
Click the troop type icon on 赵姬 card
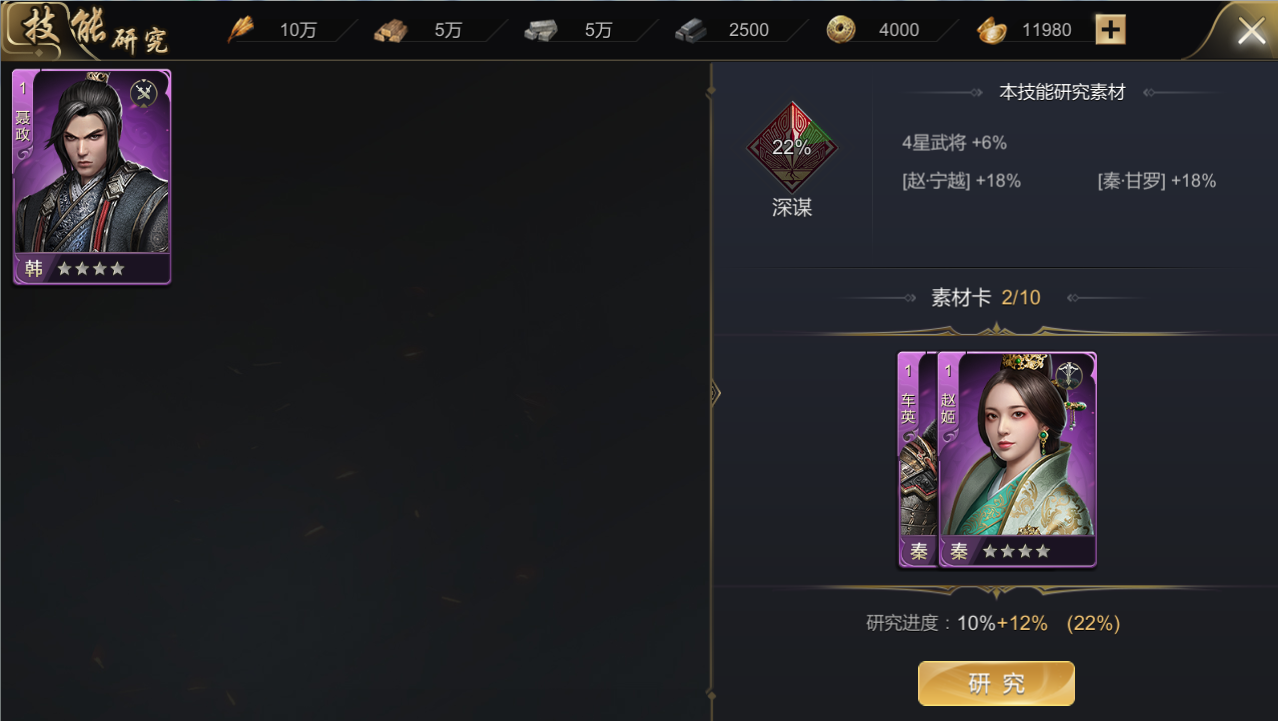[x=1070, y=376]
